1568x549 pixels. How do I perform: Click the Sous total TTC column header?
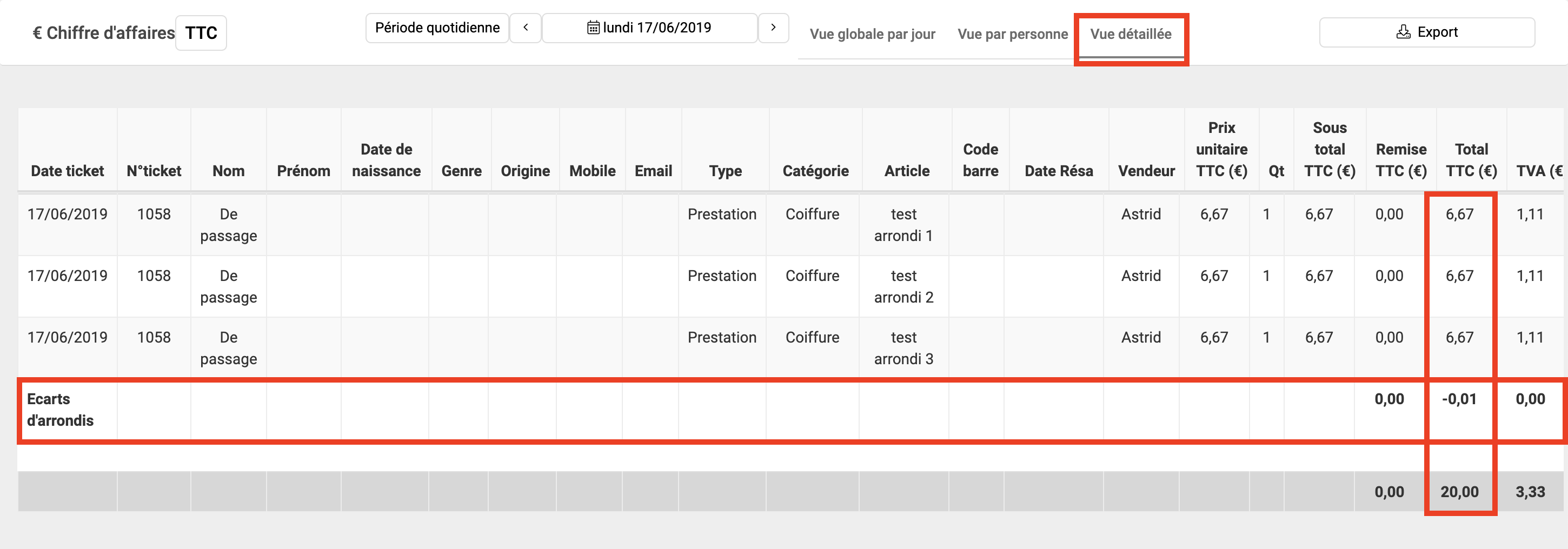point(1330,149)
